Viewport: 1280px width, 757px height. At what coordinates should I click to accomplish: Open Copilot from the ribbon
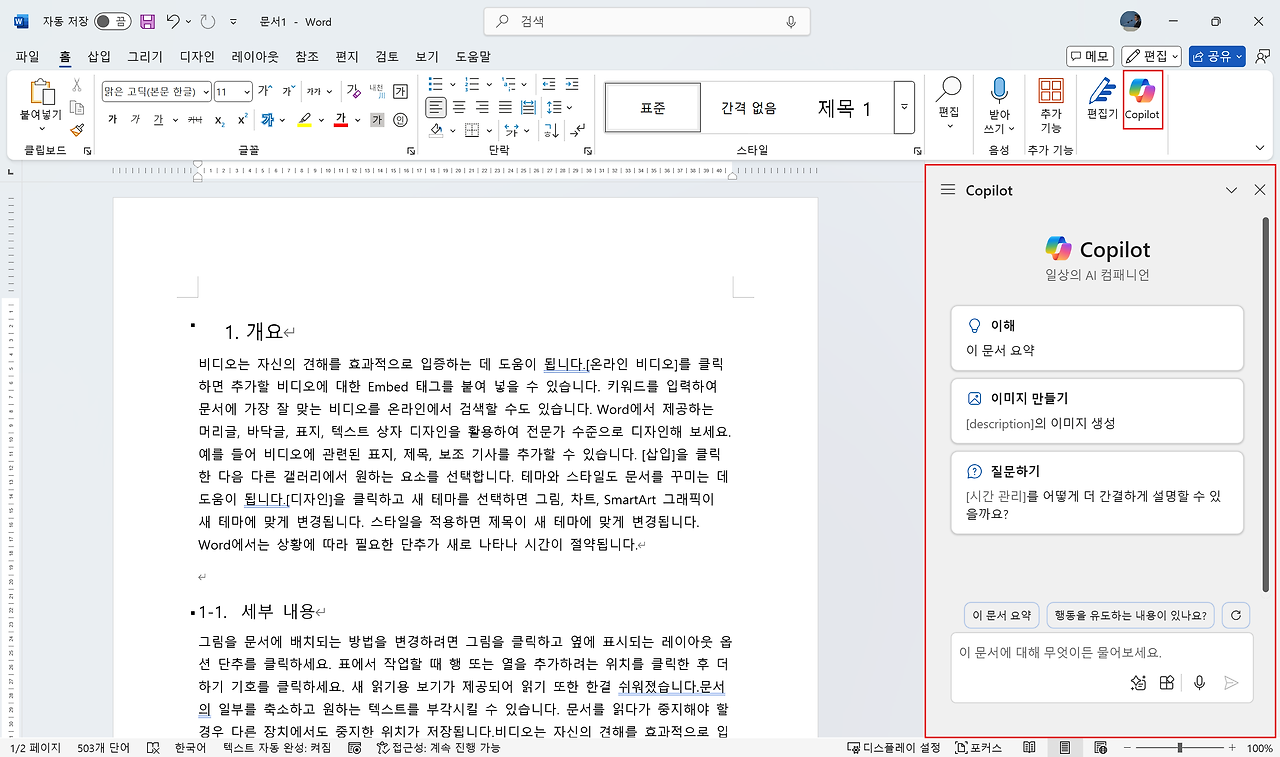point(1142,100)
